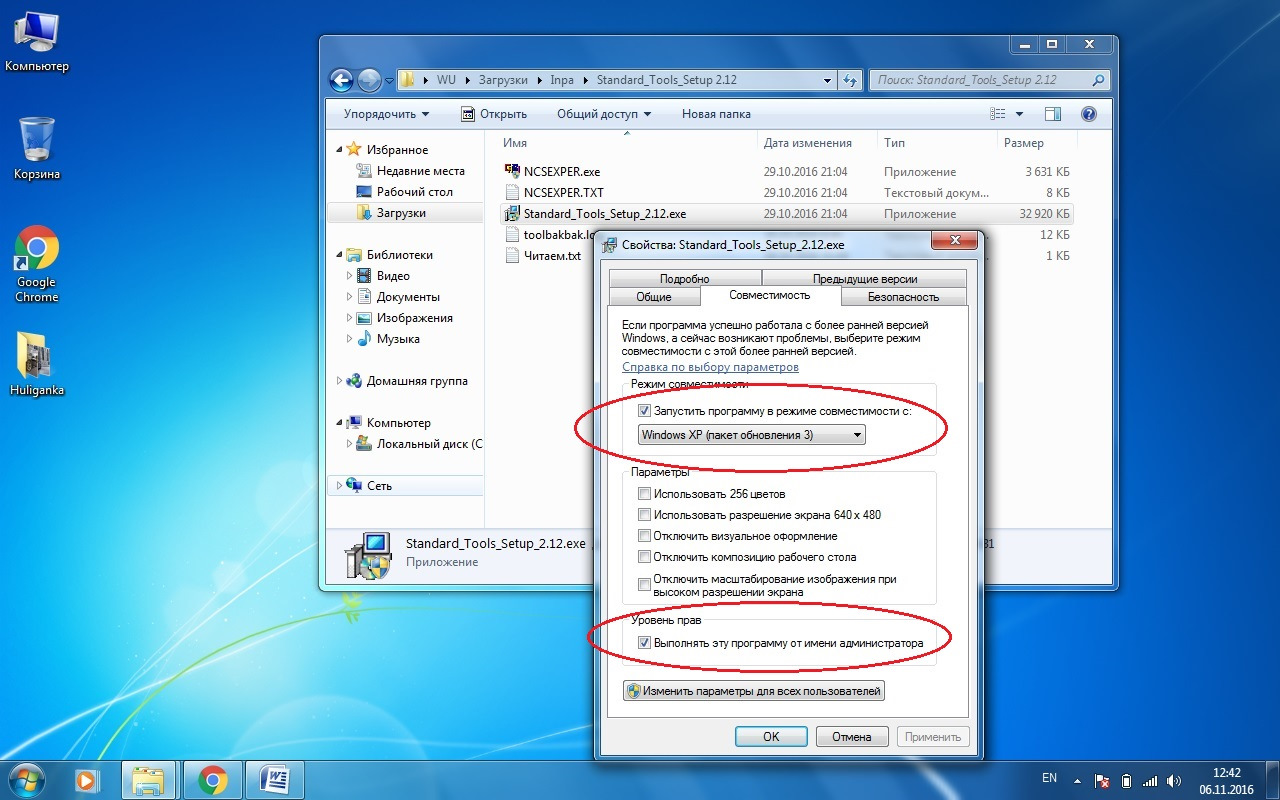Click the Recycle Bin (Корзина) desktop icon
The width and height of the screenshot is (1280, 800).
36,140
